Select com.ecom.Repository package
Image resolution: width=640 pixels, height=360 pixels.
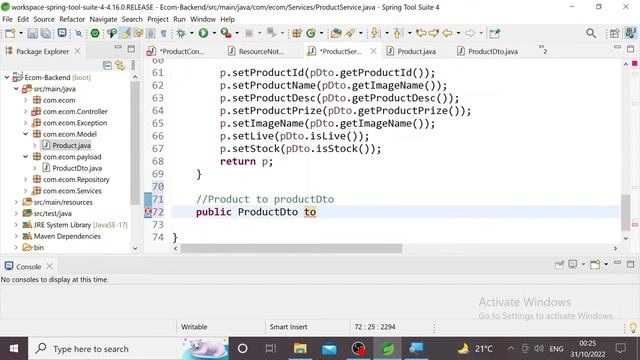click(x=71, y=179)
